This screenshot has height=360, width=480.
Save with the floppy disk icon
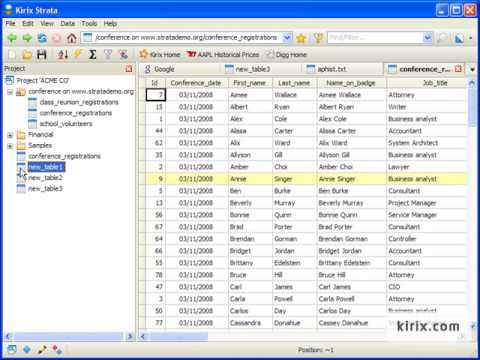coord(42,54)
